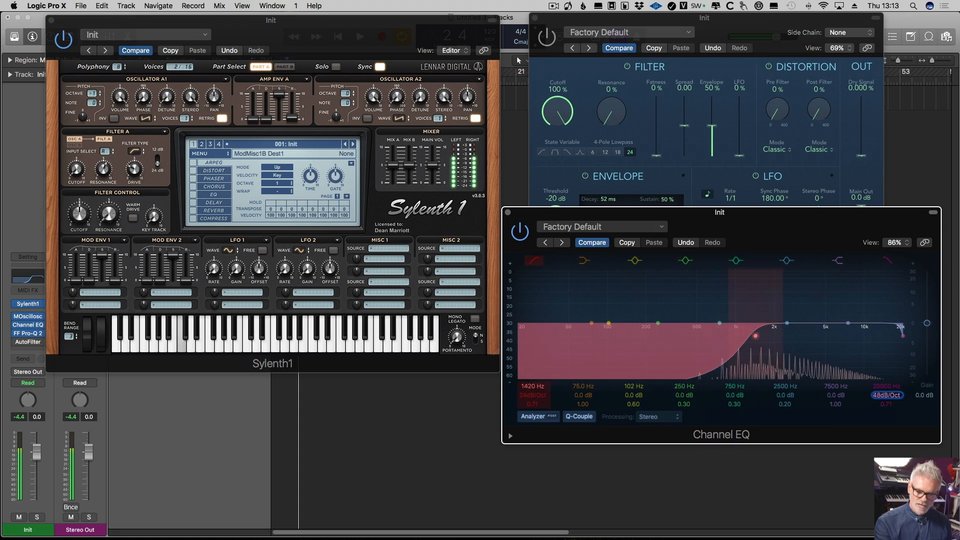Open the View Editor dropdown in Sylenth1
960x540 pixels.
455,50
